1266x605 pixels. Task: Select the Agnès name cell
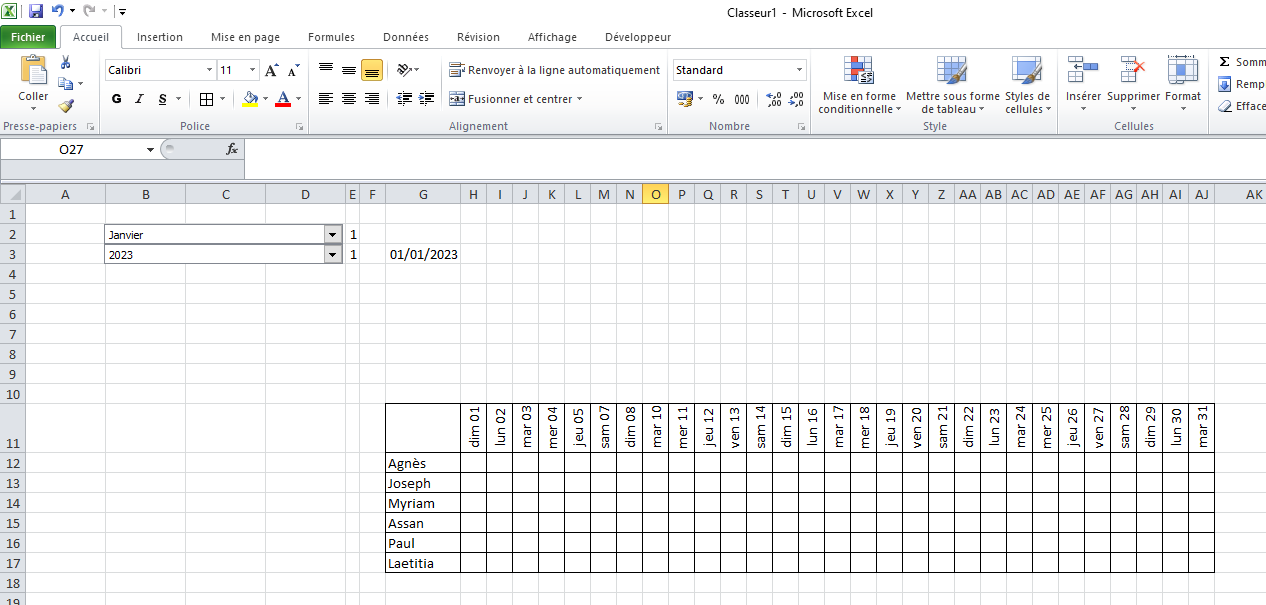point(423,463)
